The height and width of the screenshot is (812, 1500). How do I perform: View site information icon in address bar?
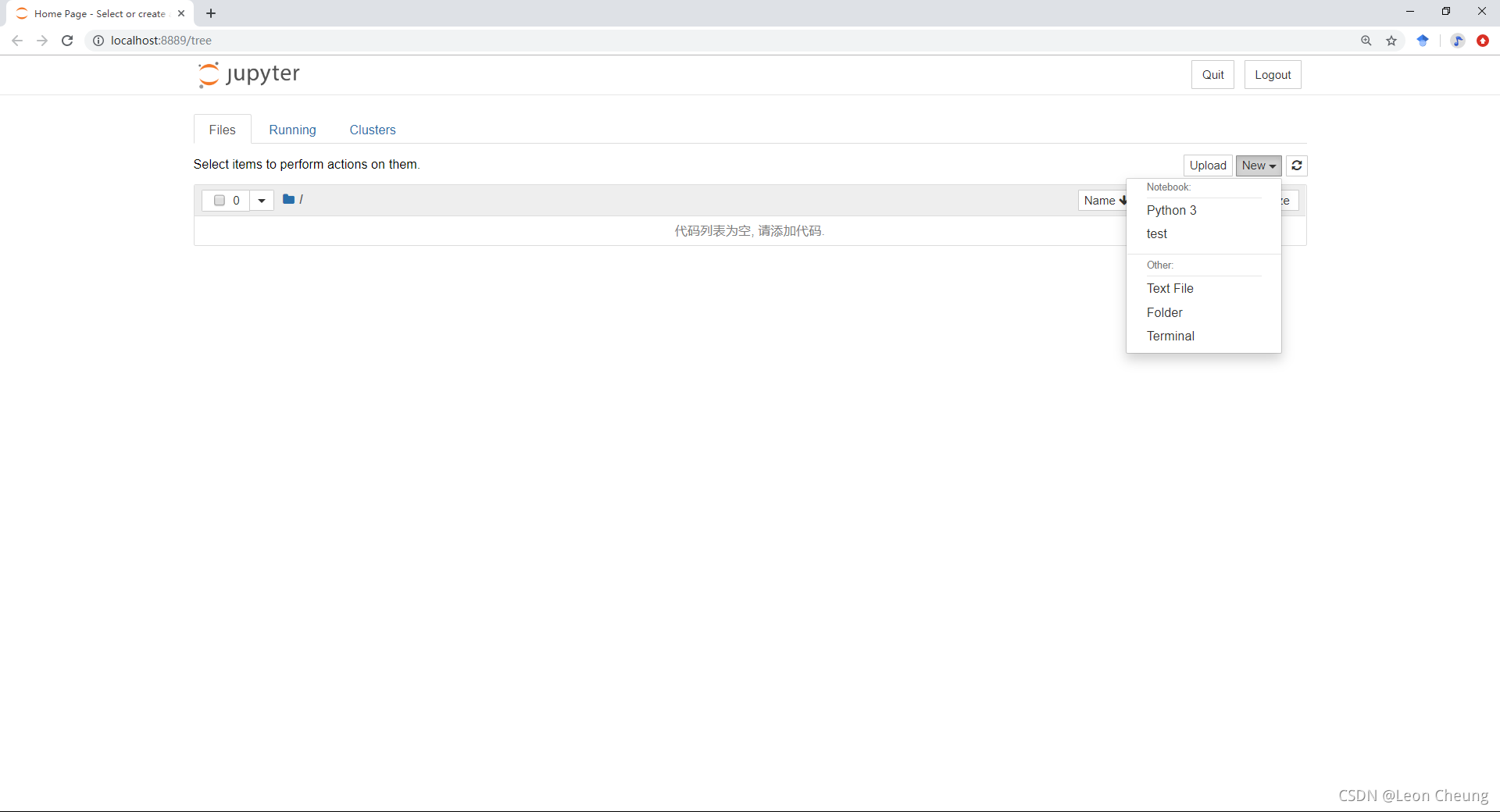click(x=98, y=41)
